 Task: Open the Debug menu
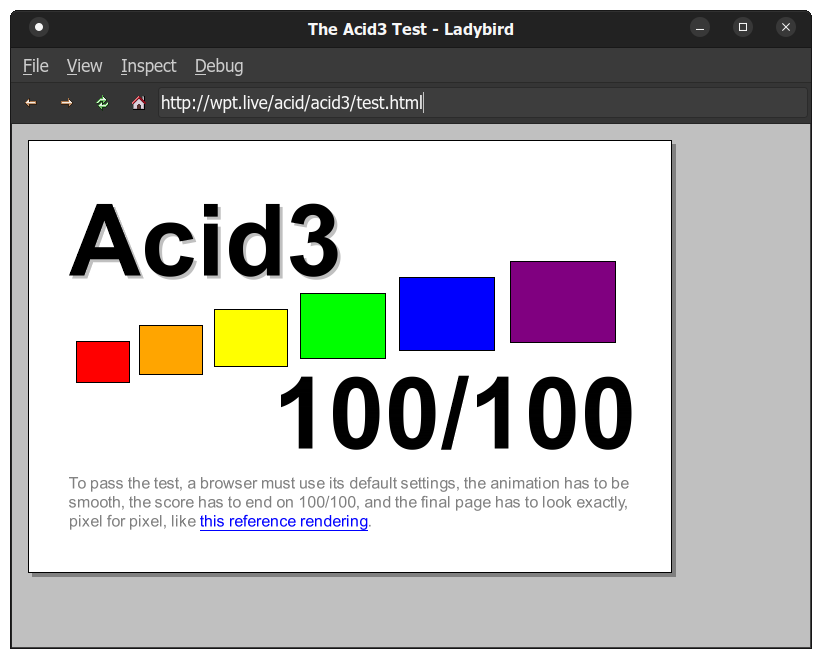point(219,66)
